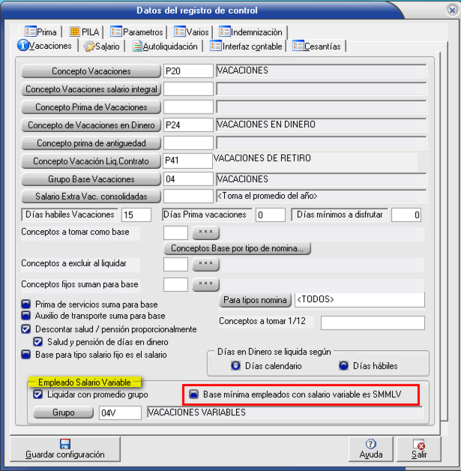Click Concepto Vacaciones salario integral button
The image size is (461, 471).
[91, 89]
